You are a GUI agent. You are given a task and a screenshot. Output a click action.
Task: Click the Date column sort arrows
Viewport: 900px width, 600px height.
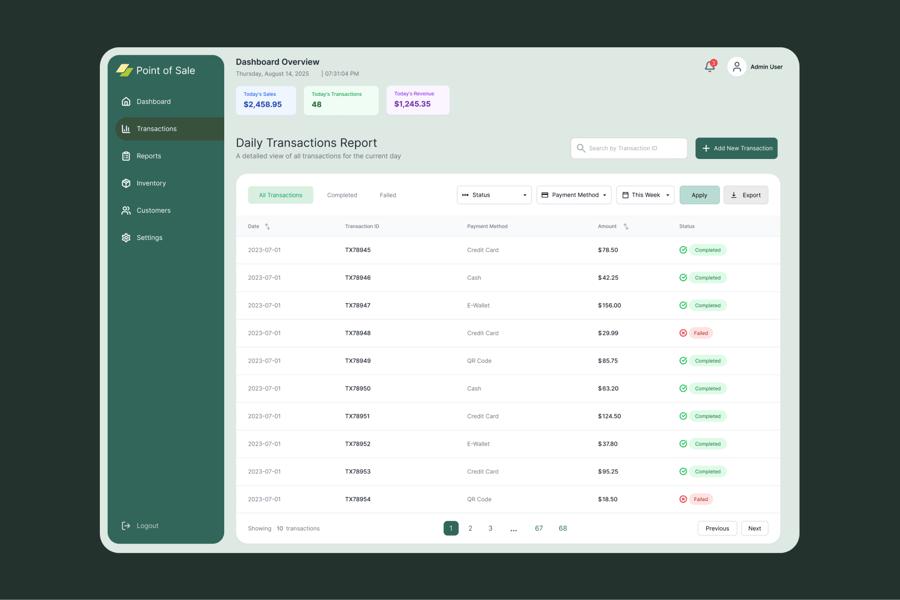pos(267,227)
